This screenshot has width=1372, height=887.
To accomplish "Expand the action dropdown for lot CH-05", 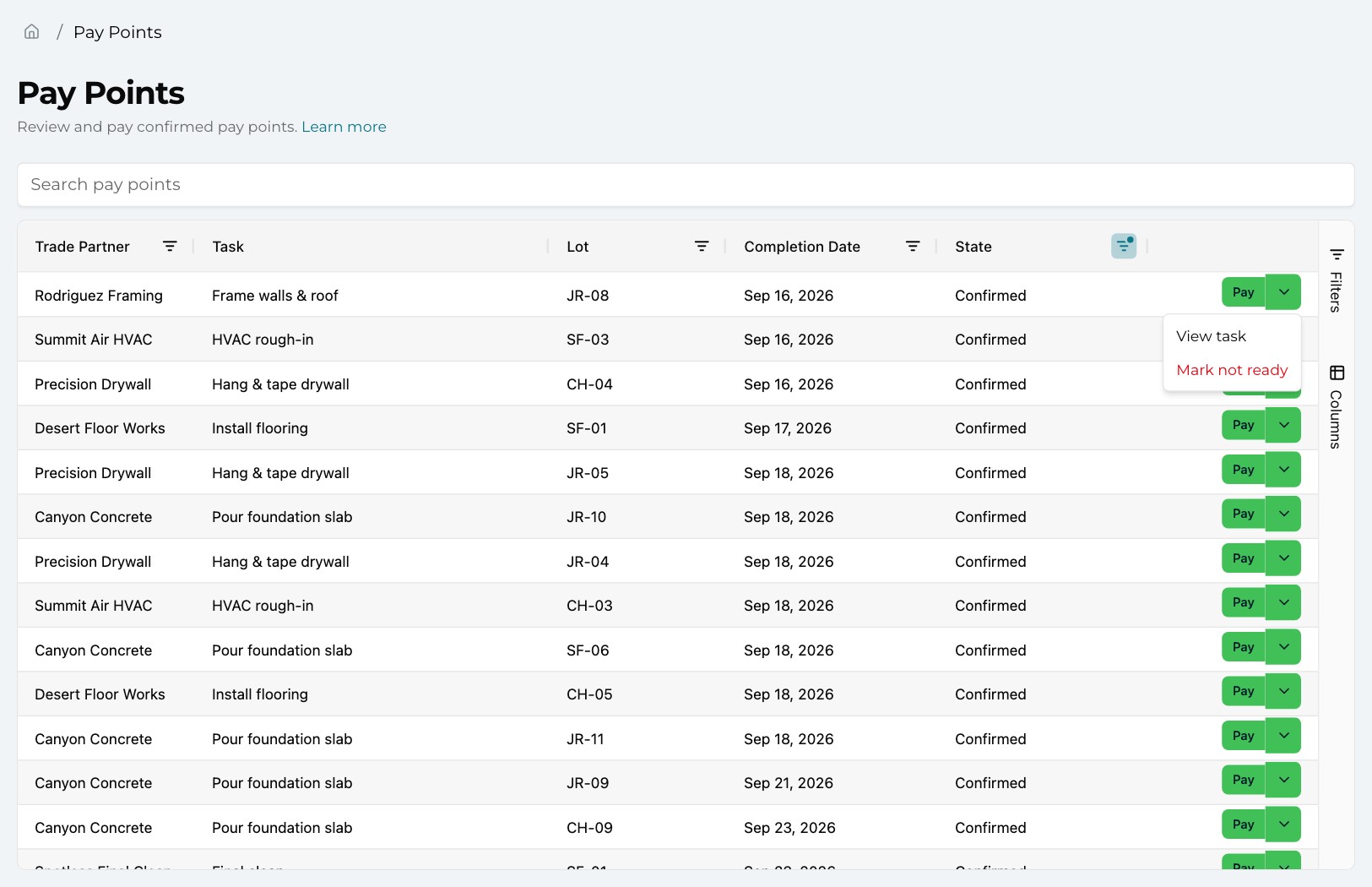I will pos(1283,691).
